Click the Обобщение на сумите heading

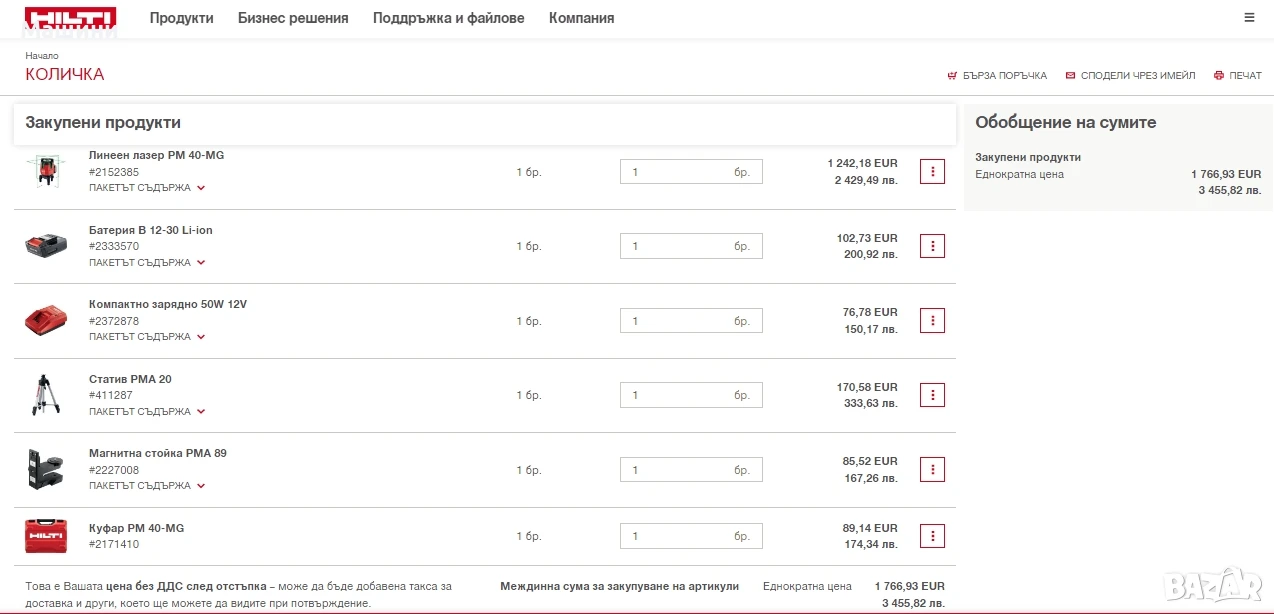[x=1066, y=123]
